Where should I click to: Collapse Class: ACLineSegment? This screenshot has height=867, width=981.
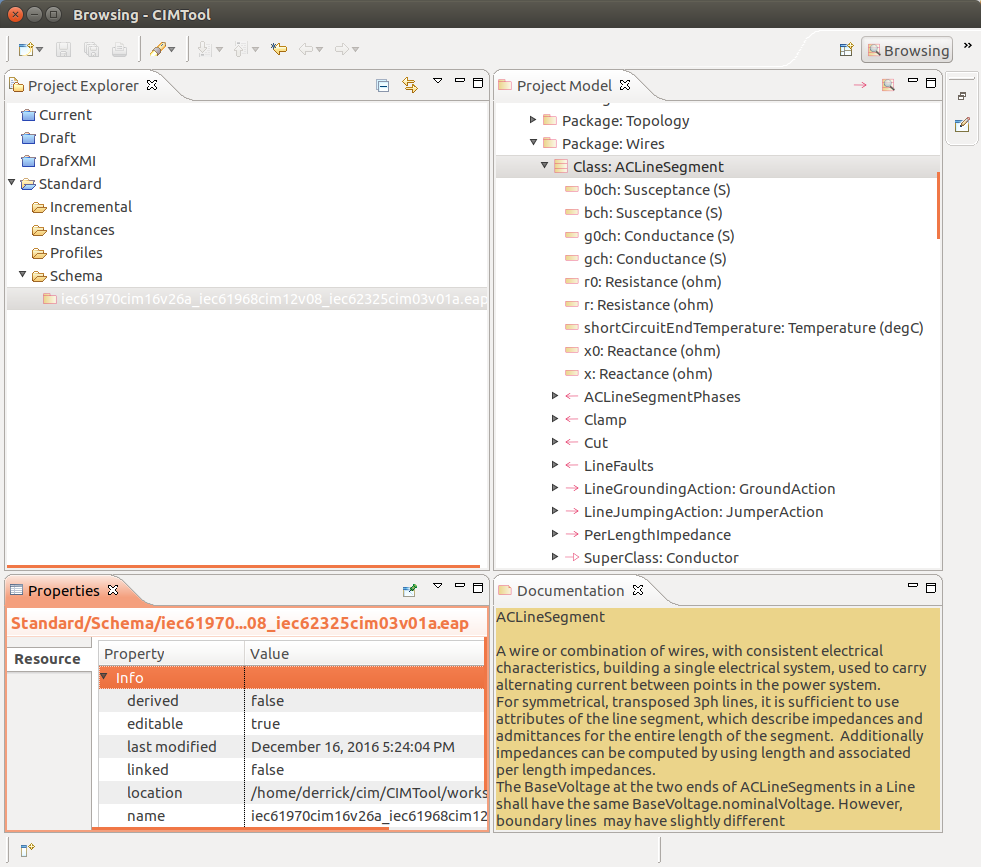click(544, 166)
